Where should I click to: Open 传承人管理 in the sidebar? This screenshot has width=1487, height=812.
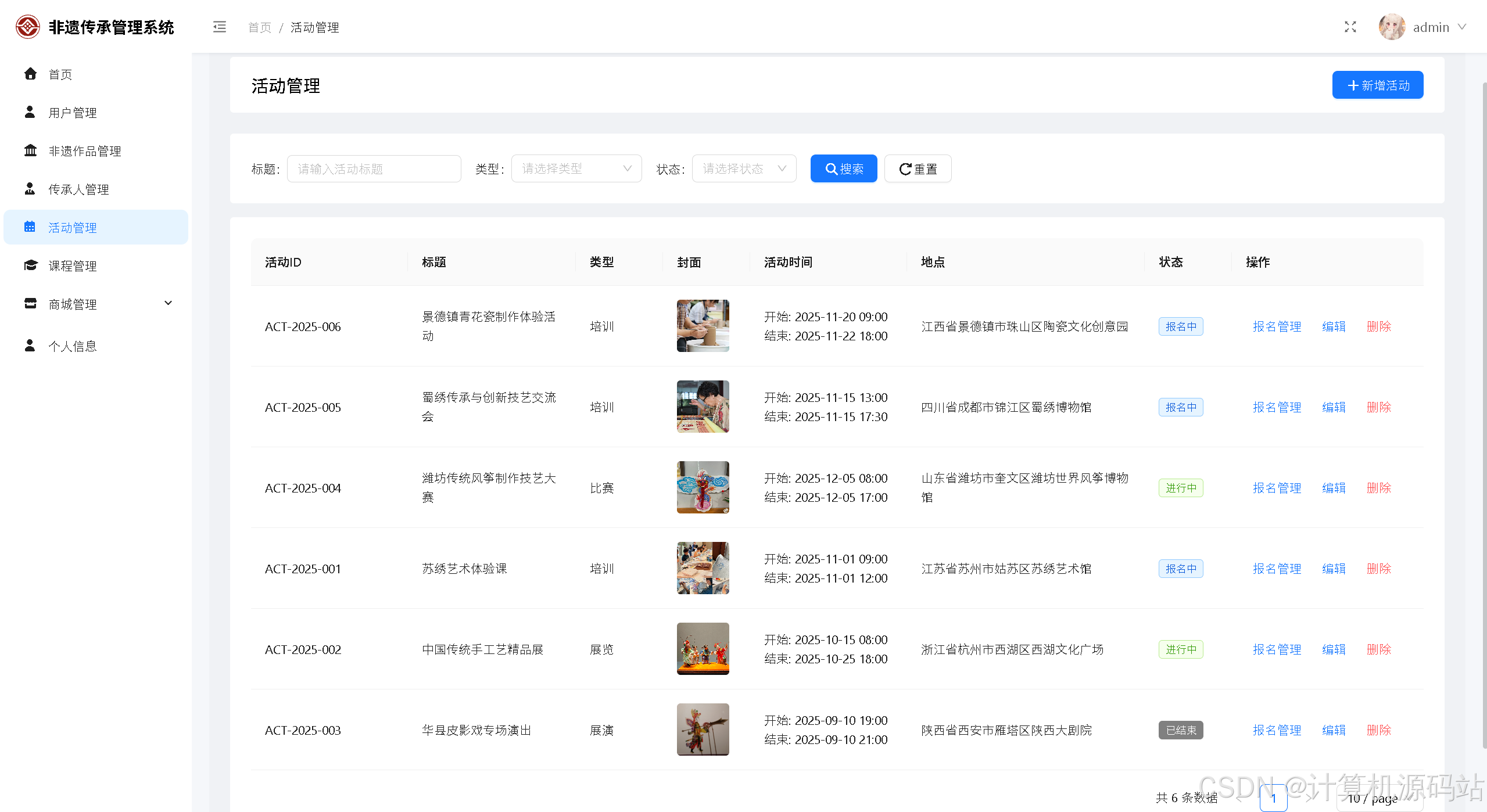(x=78, y=189)
